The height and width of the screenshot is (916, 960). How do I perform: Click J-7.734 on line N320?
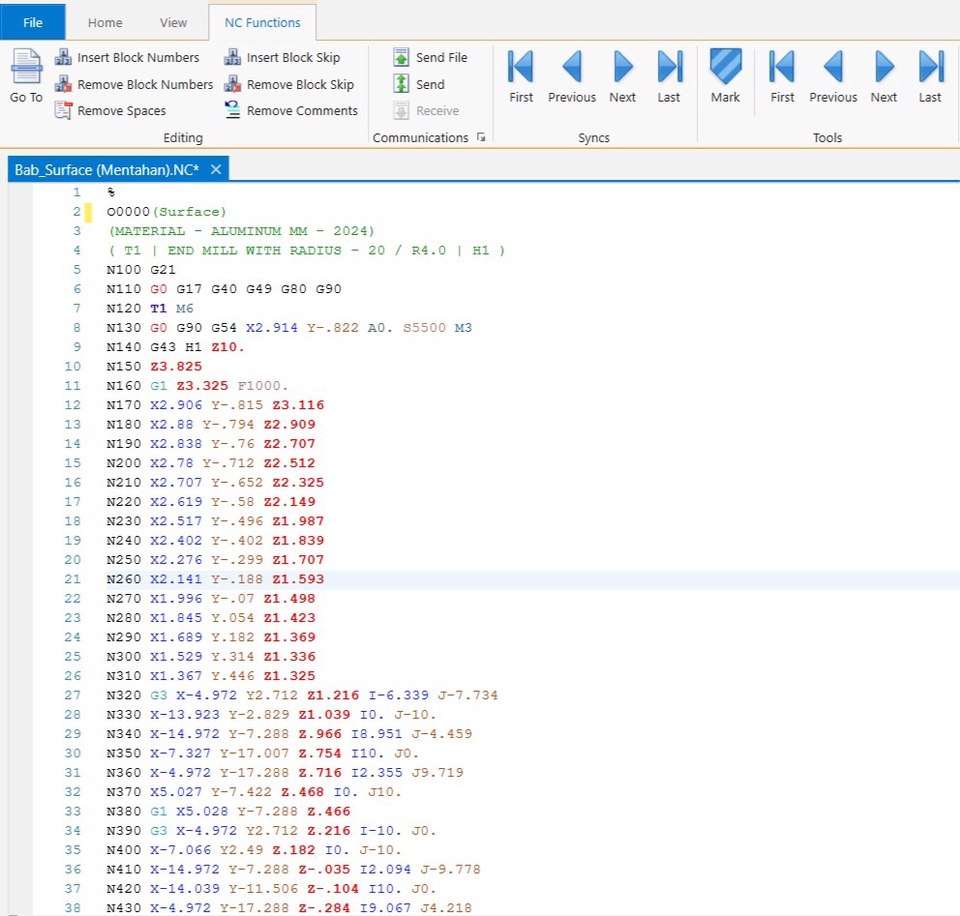[x=468, y=695]
